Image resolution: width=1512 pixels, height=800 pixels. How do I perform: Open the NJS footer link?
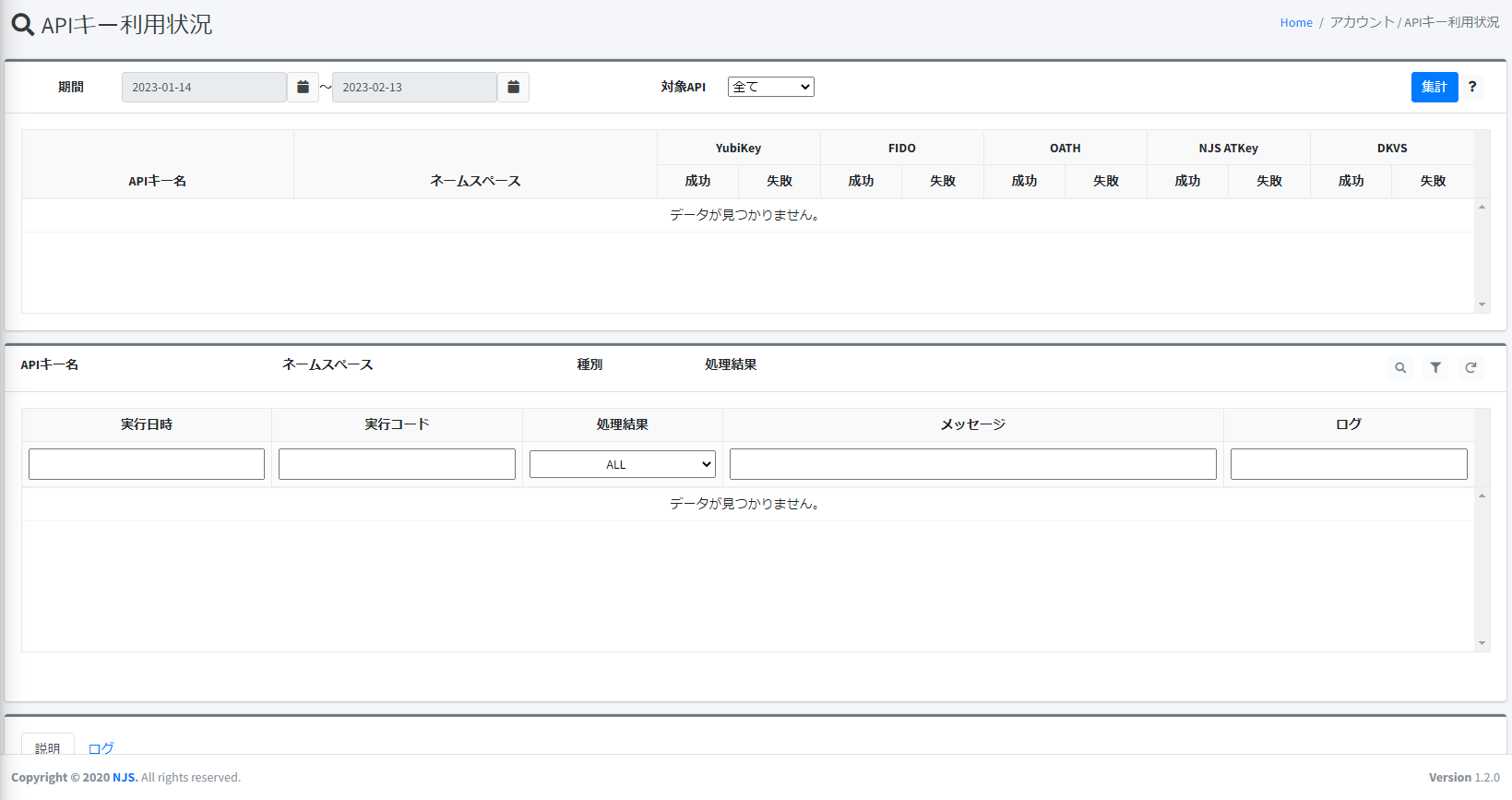point(125,778)
